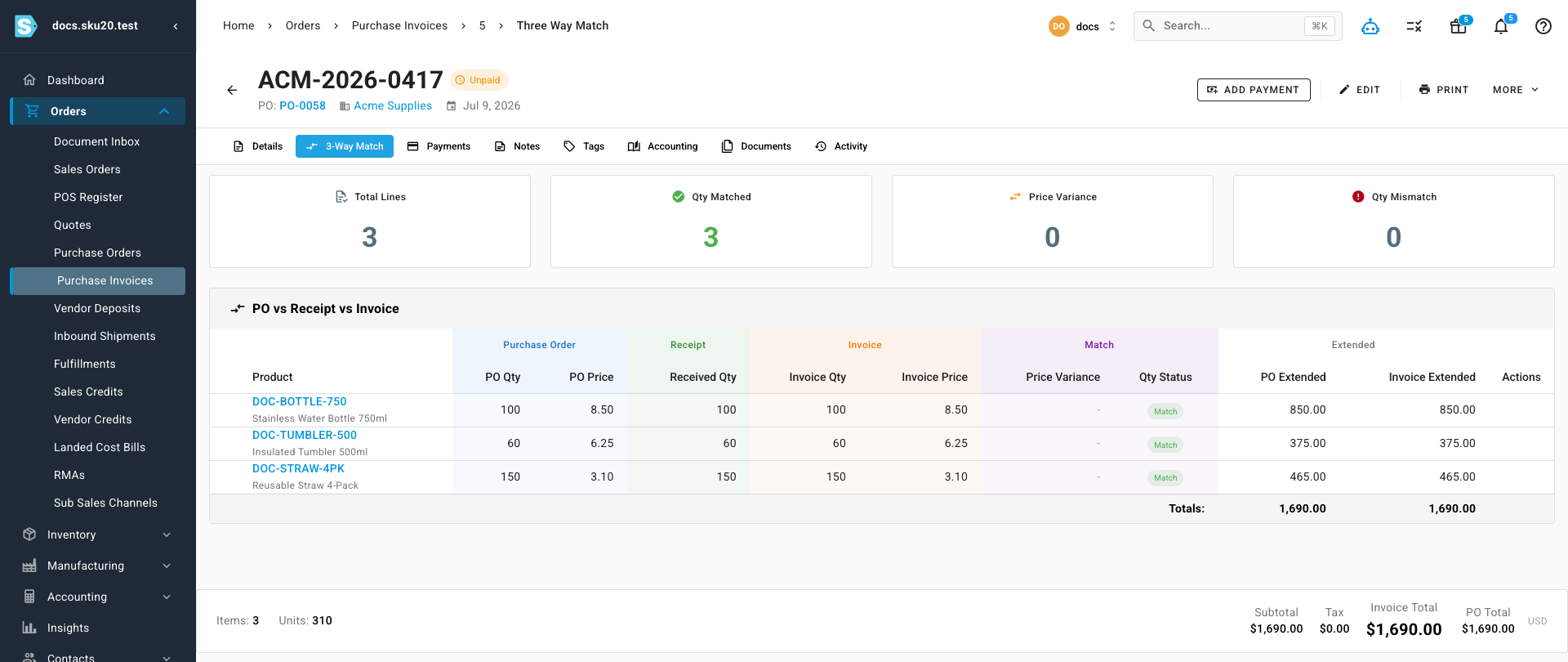Open the Notes tab
Screen dimensions: 1568x662
pos(518,146)
